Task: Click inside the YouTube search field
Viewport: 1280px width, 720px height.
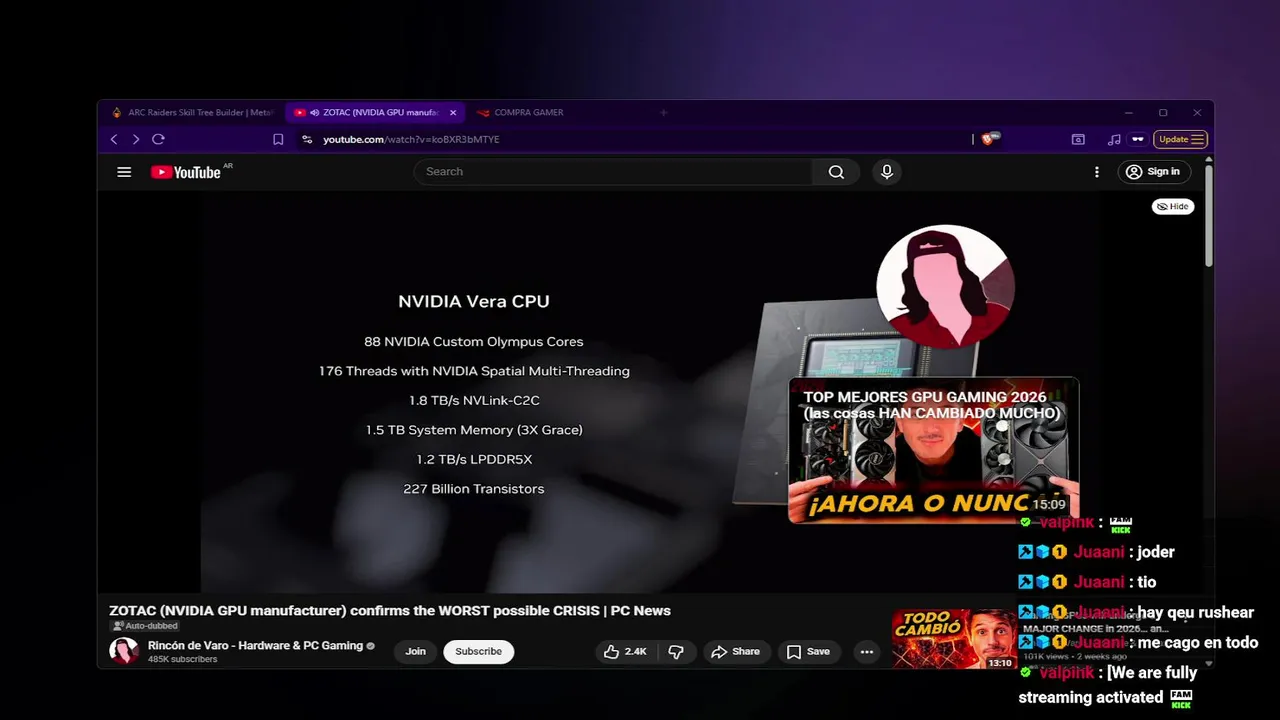Action: (614, 172)
